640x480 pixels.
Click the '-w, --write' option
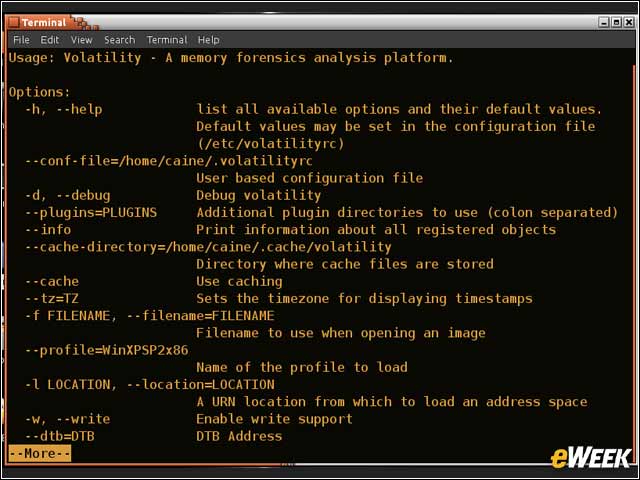pyautogui.click(x=67, y=419)
